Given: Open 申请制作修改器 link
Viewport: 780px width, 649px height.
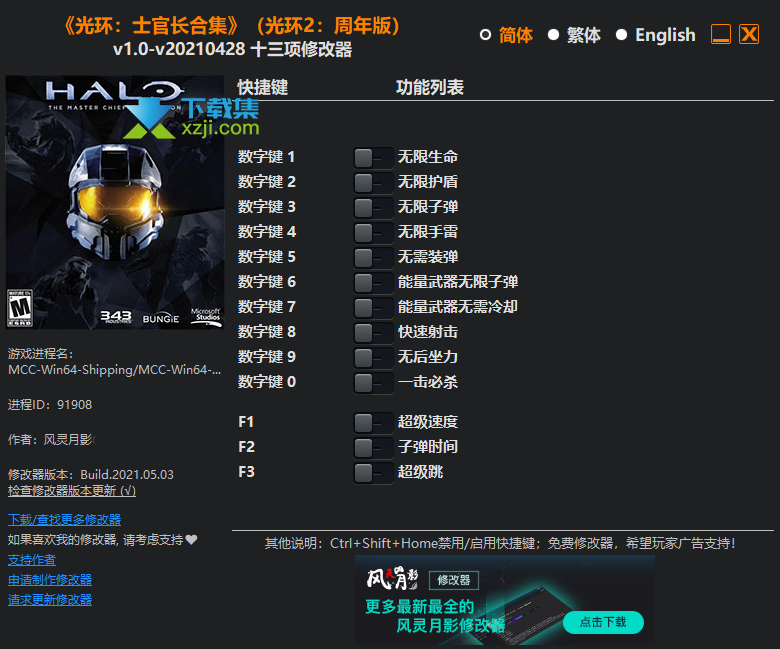Looking at the screenshot, I should coord(50,580).
